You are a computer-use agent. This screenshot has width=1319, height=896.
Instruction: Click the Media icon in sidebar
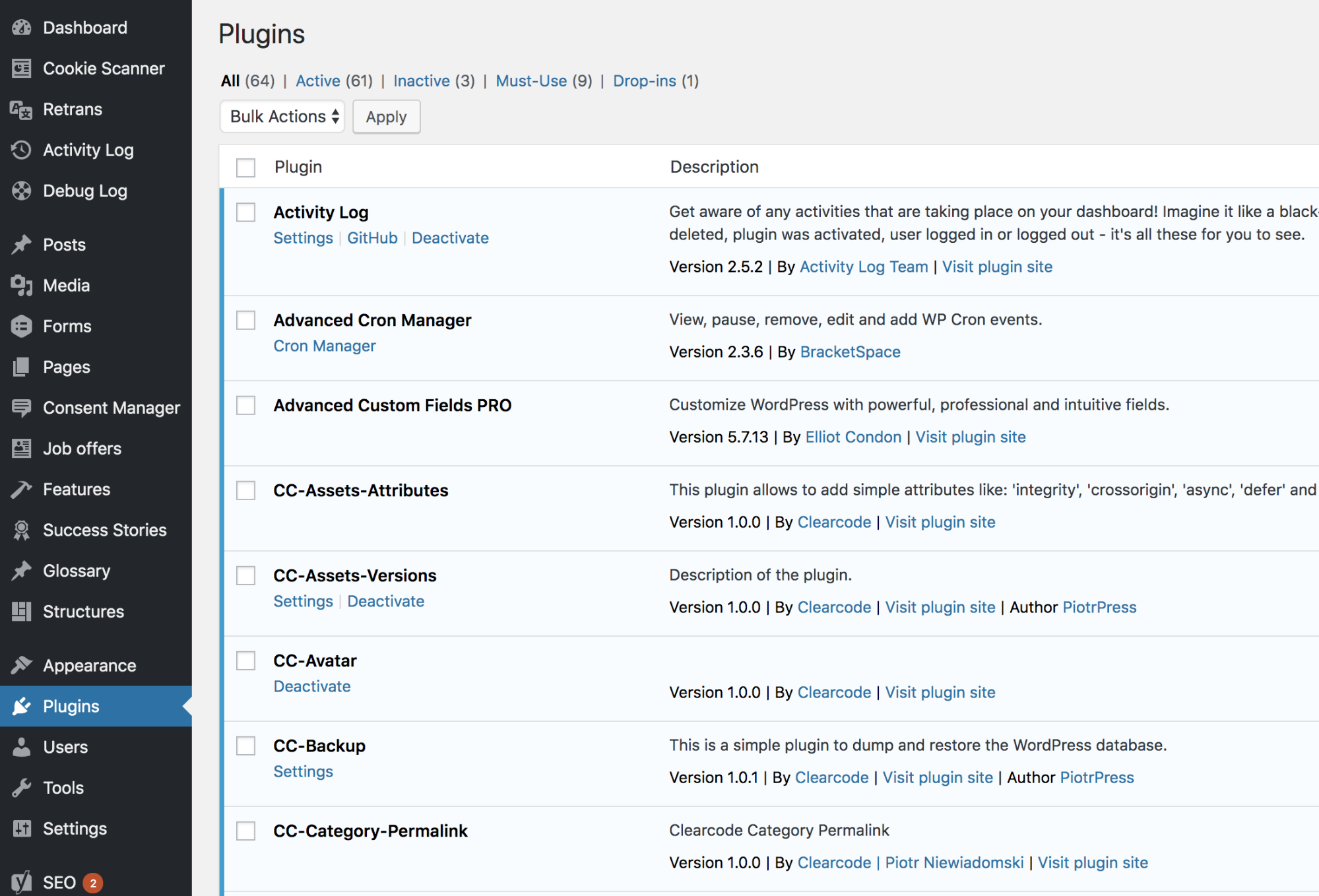[x=21, y=286]
